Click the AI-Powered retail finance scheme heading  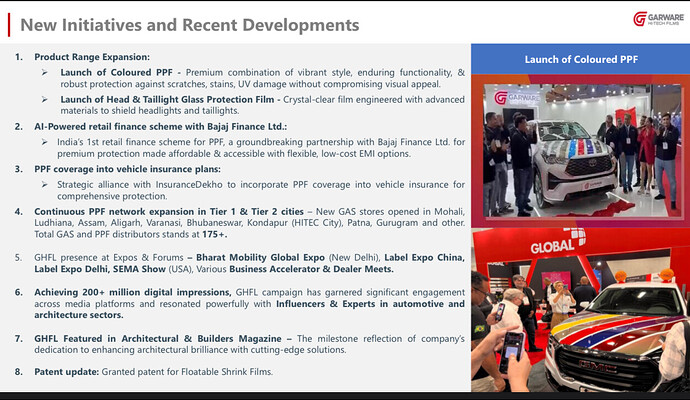tap(160, 127)
